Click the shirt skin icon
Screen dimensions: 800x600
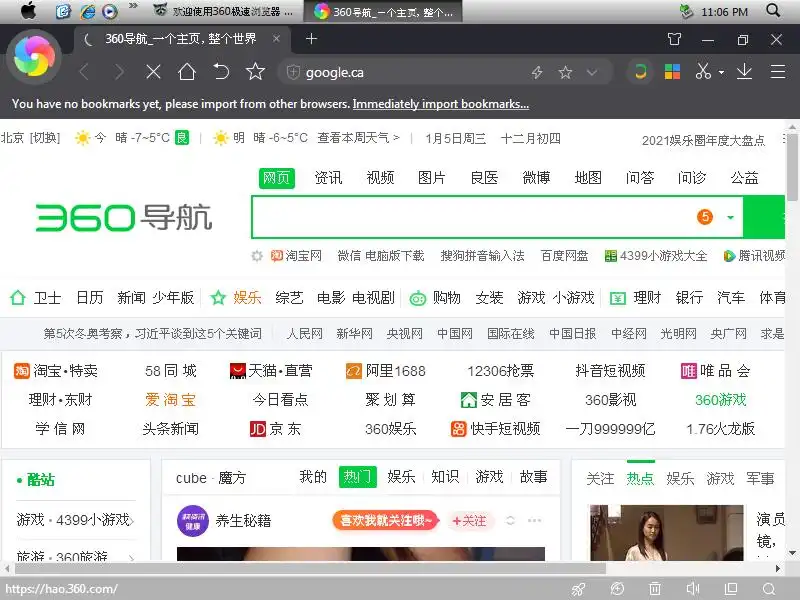click(x=674, y=39)
